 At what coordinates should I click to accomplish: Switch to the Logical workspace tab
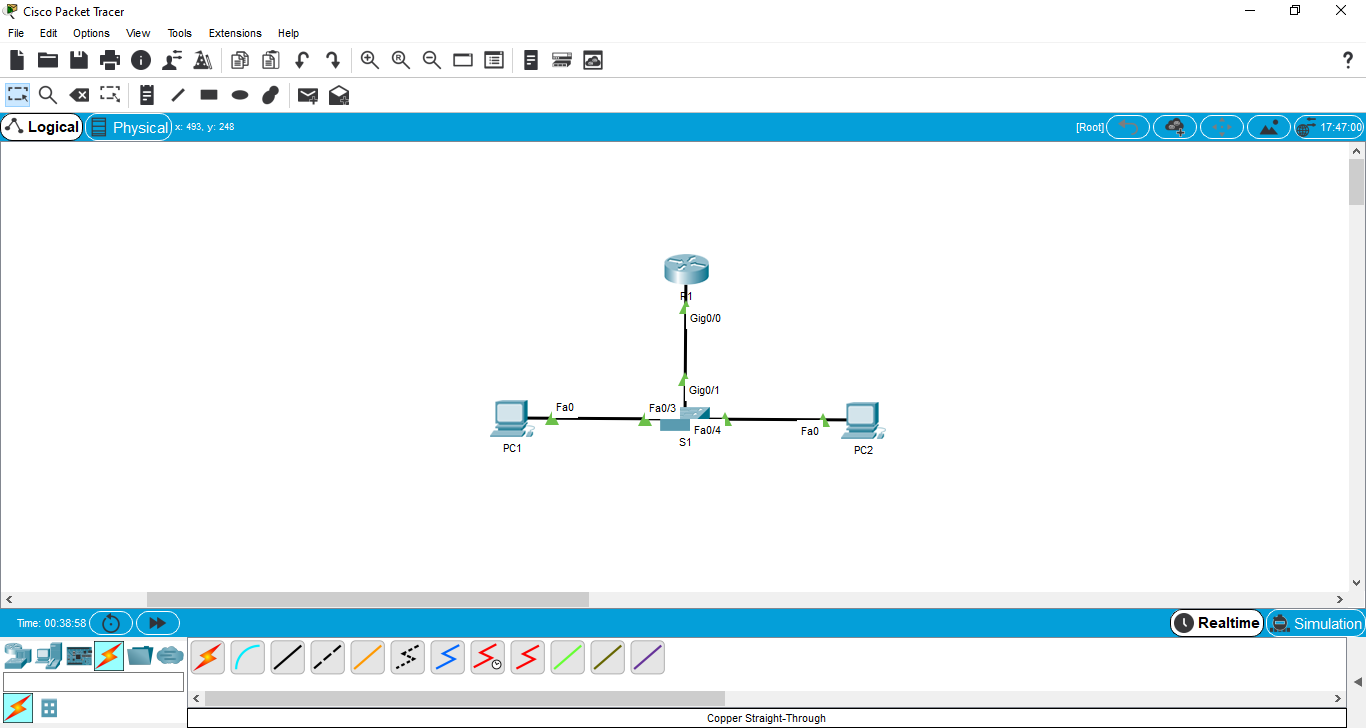(x=42, y=127)
